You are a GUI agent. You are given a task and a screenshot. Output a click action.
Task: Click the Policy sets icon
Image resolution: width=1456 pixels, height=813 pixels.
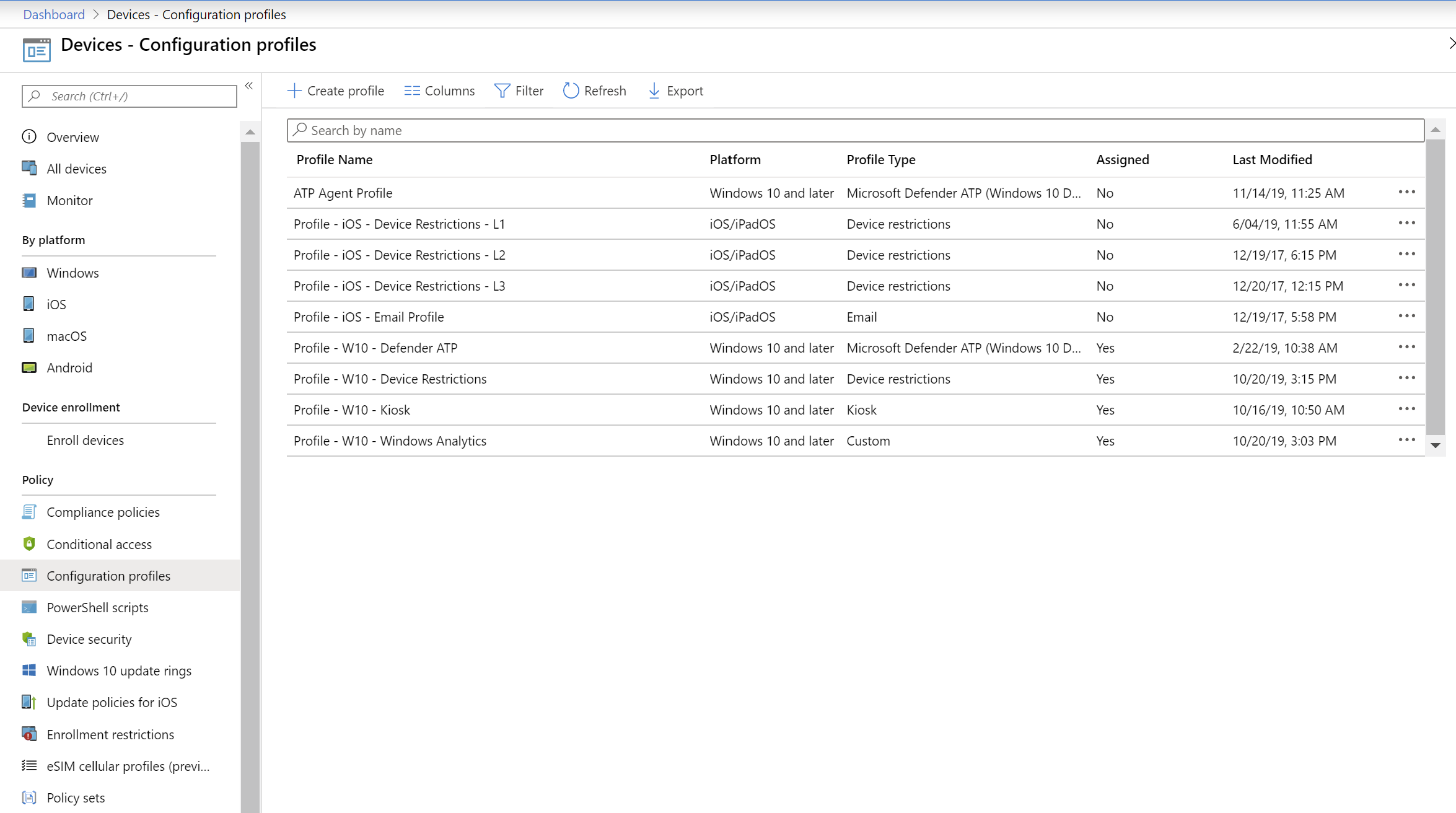[29, 797]
